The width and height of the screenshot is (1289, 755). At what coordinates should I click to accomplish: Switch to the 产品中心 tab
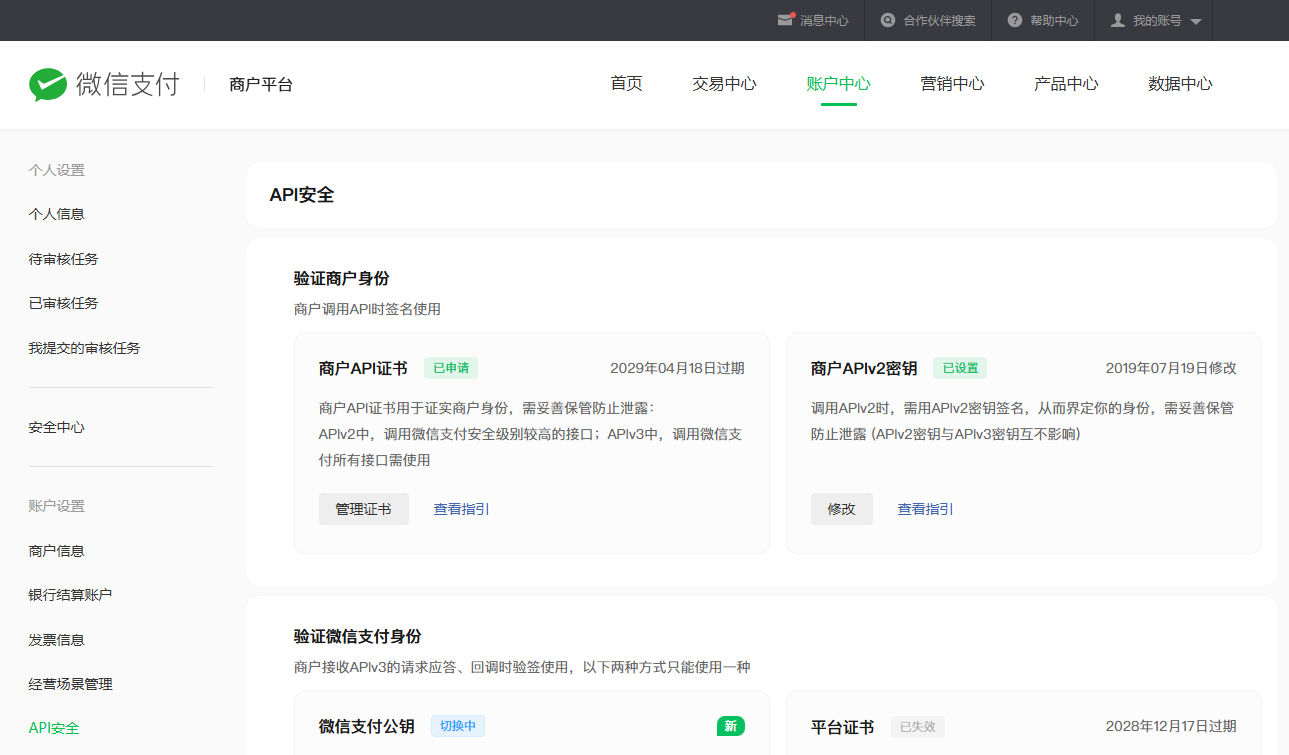click(1067, 84)
